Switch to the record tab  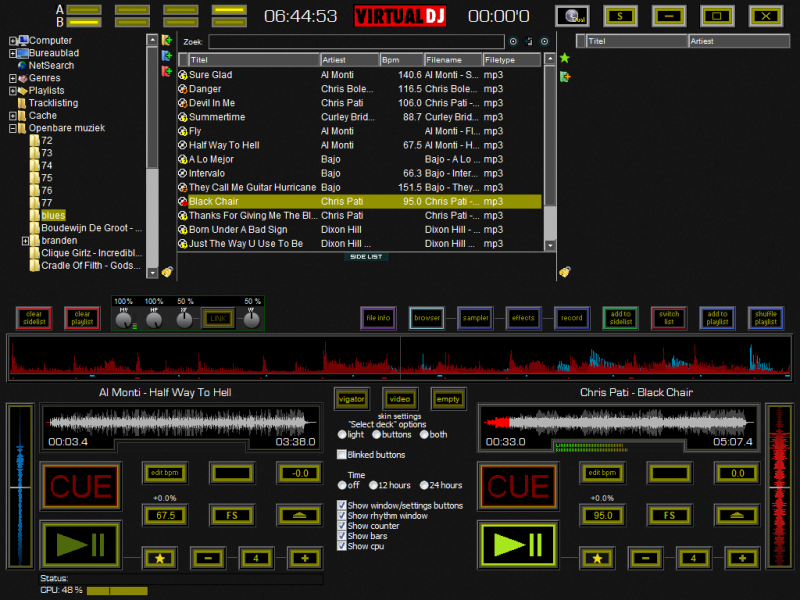[572, 318]
